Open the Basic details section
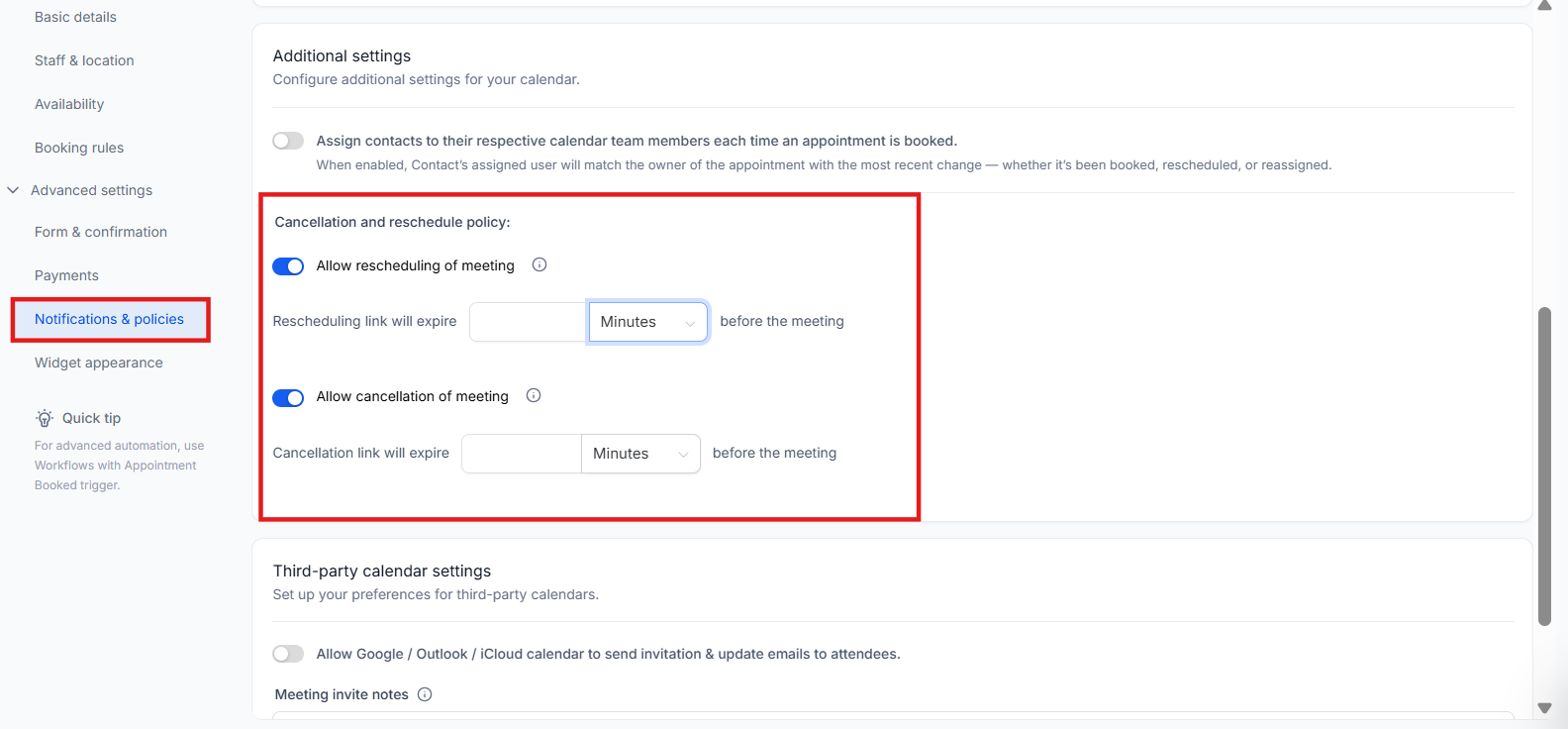The height and width of the screenshot is (729, 1568). pyautogui.click(x=75, y=17)
